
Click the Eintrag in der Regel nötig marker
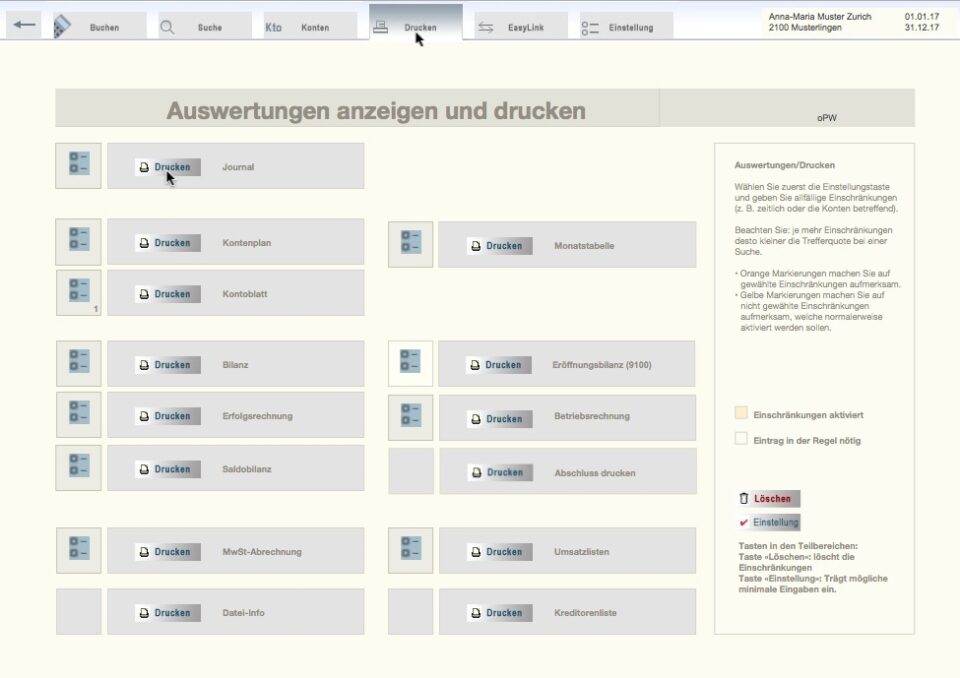coord(741,439)
